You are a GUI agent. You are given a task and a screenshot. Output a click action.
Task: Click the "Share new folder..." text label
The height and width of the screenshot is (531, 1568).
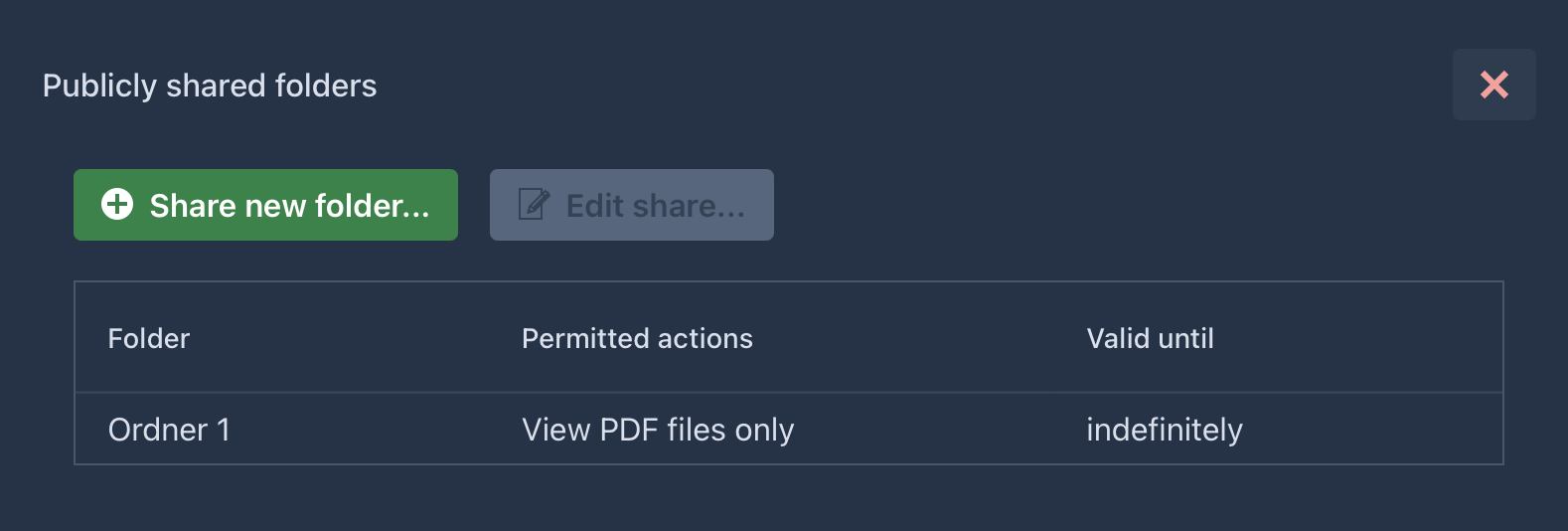pyautogui.click(x=289, y=206)
